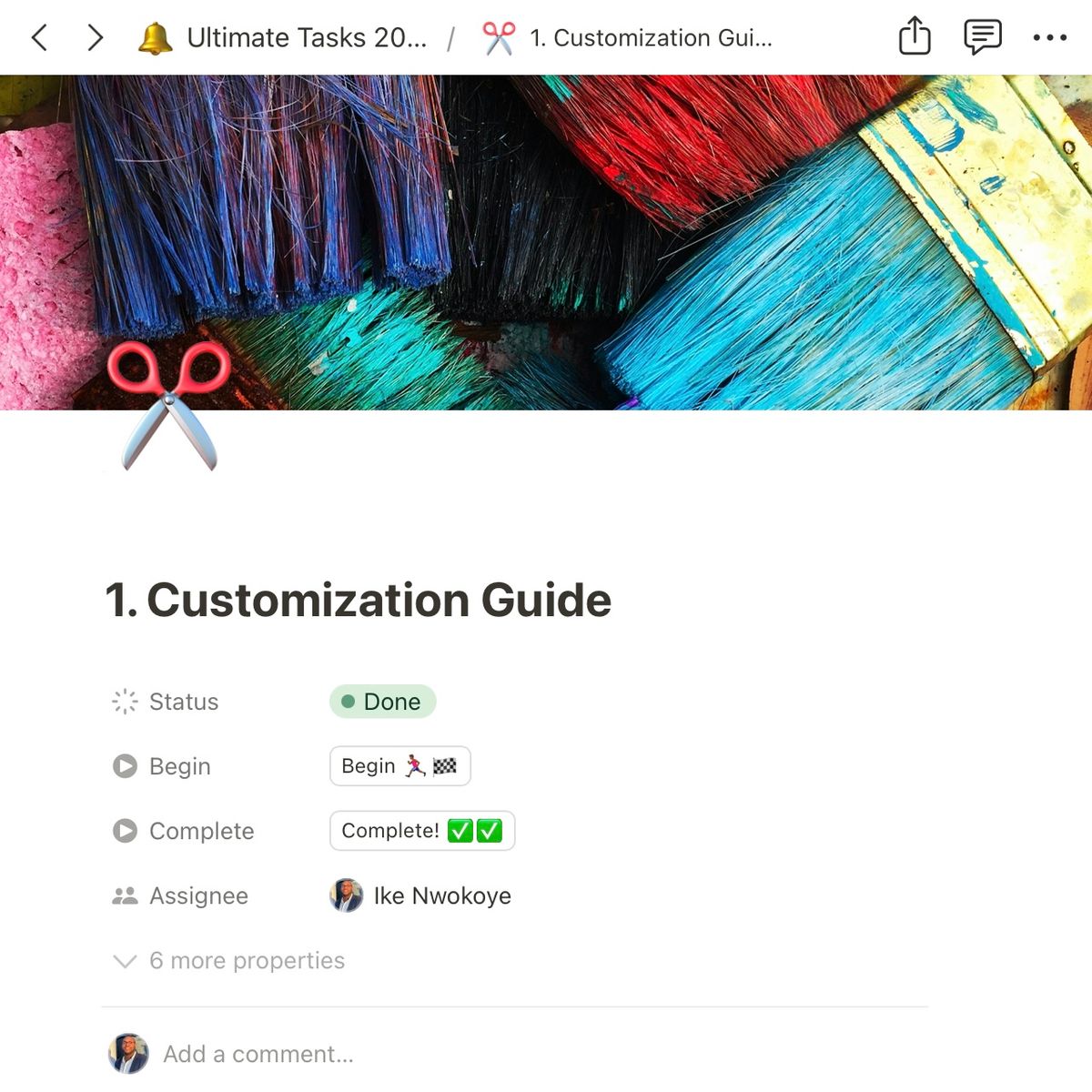Image resolution: width=1092 pixels, height=1092 pixels.
Task: Go back using the left arrow
Action: pyautogui.click(x=39, y=37)
